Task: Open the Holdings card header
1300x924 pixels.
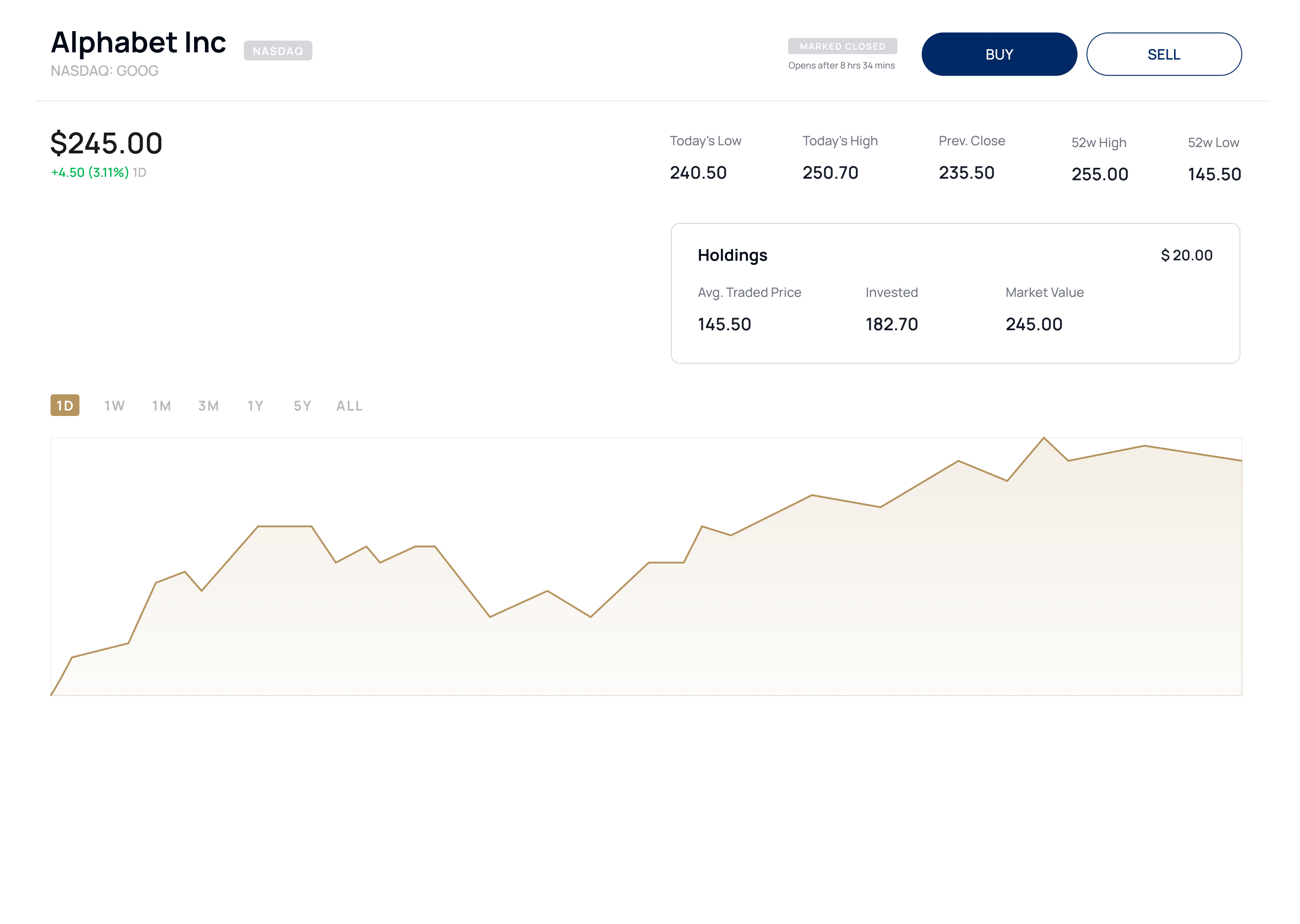Action: click(x=733, y=255)
